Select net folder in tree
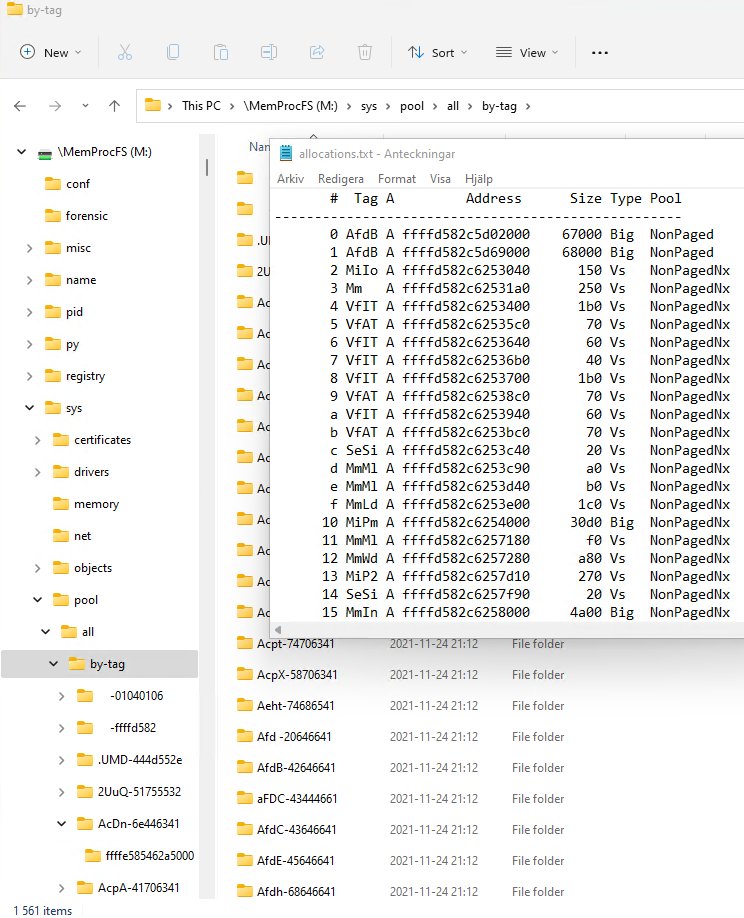744x918 pixels. point(83,536)
